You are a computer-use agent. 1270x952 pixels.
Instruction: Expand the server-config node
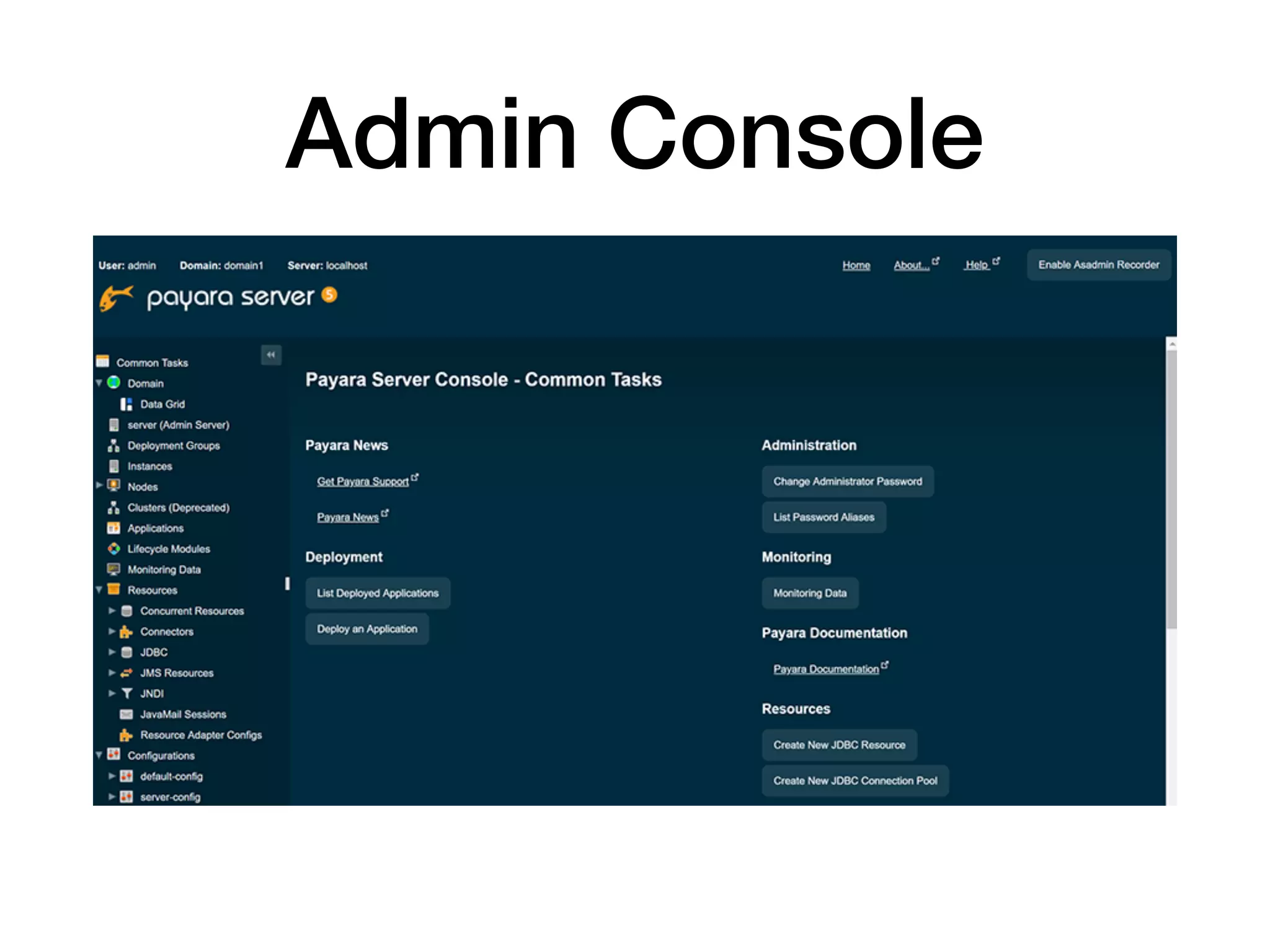(112, 796)
